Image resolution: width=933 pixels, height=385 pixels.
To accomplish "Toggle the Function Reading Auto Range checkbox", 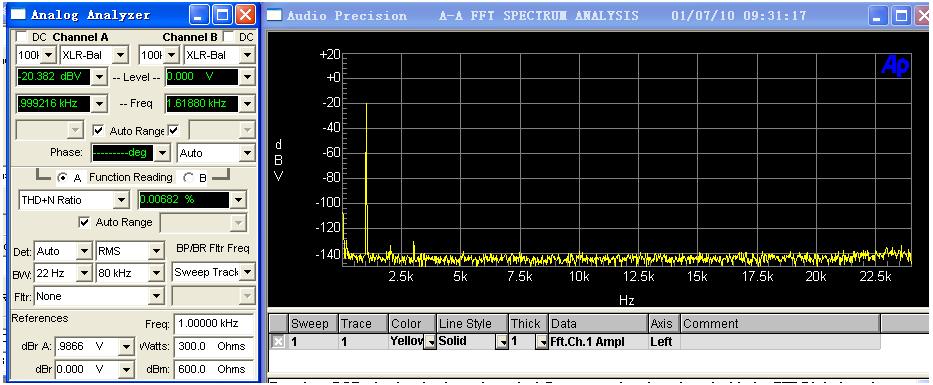I will pos(84,222).
